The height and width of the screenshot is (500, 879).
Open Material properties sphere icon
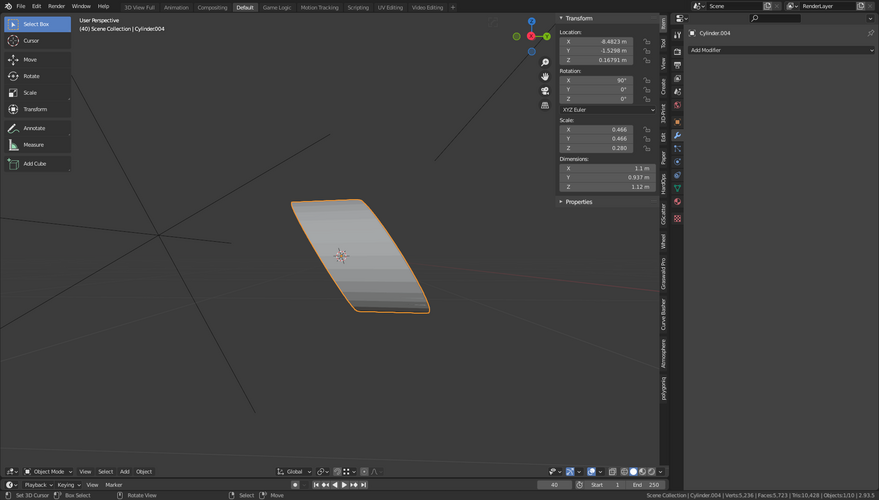click(x=677, y=202)
